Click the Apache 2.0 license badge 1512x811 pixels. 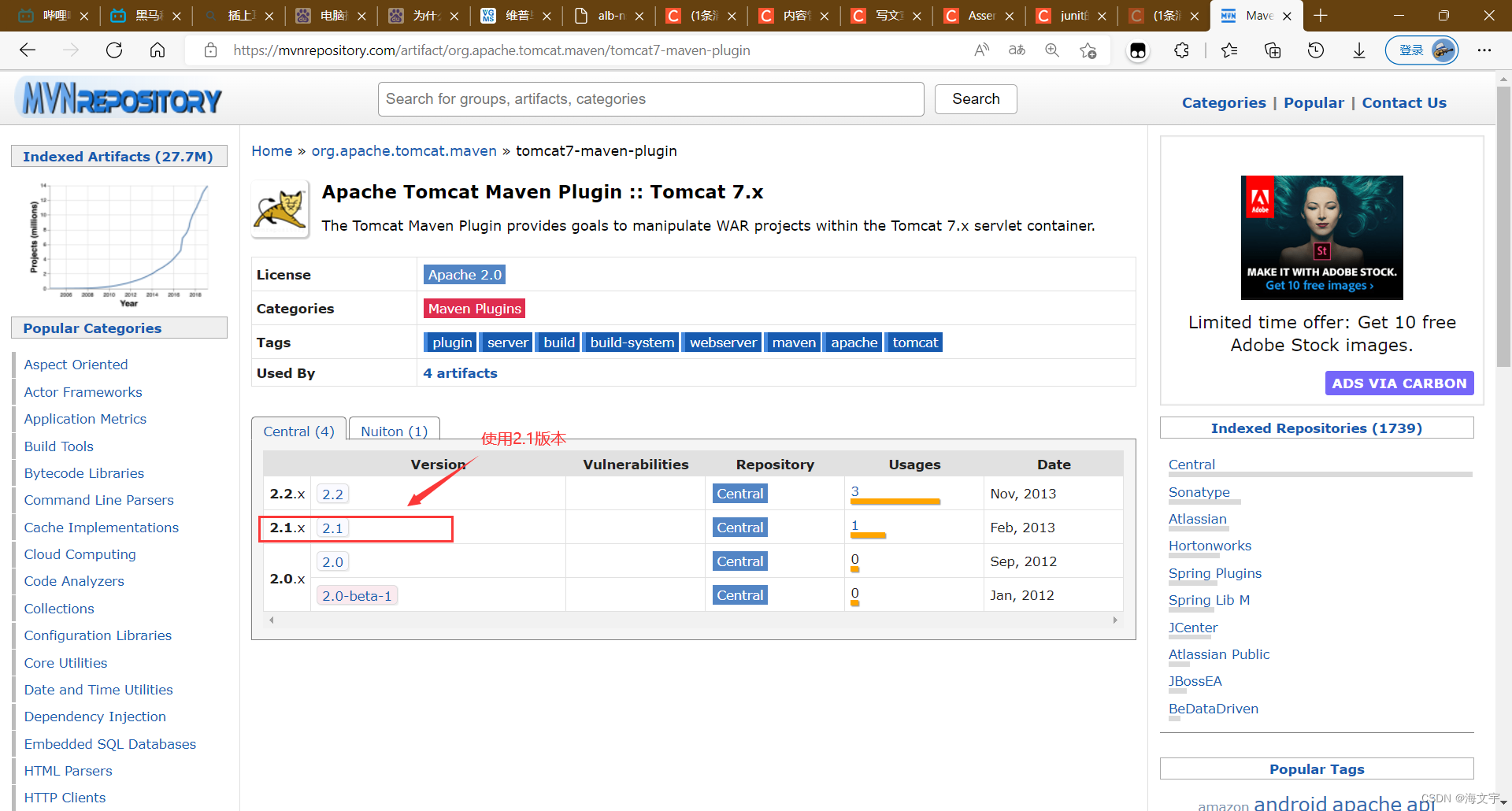(x=465, y=275)
